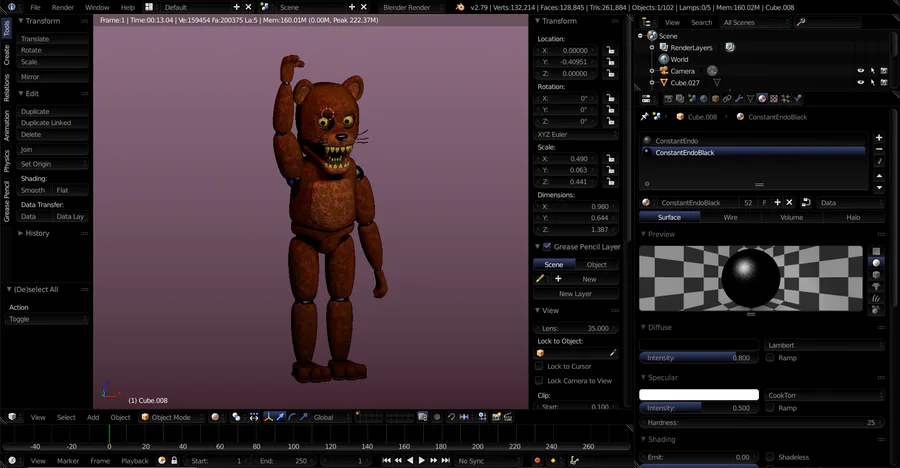Select flat plane preview shape
900x468 pixels.
[876, 251]
